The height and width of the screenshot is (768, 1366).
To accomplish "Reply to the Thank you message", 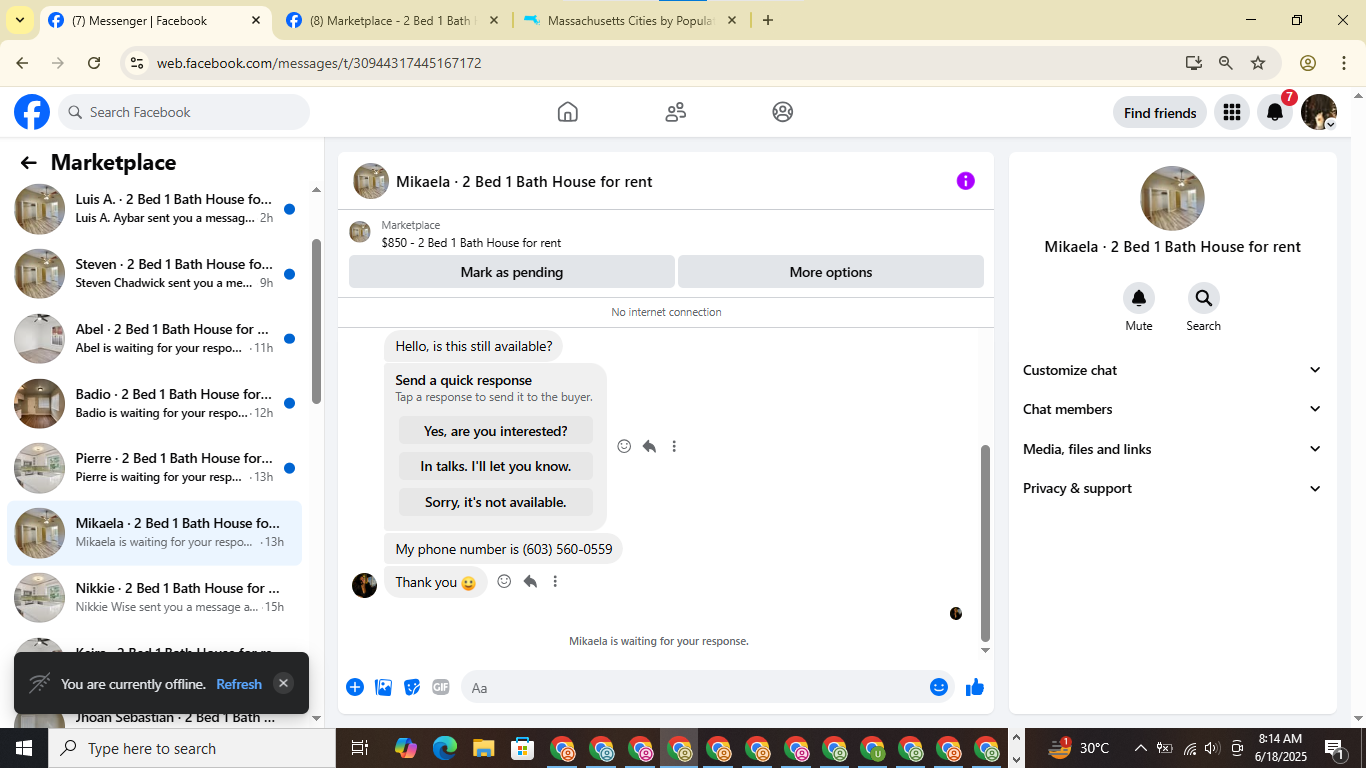I will (530, 581).
